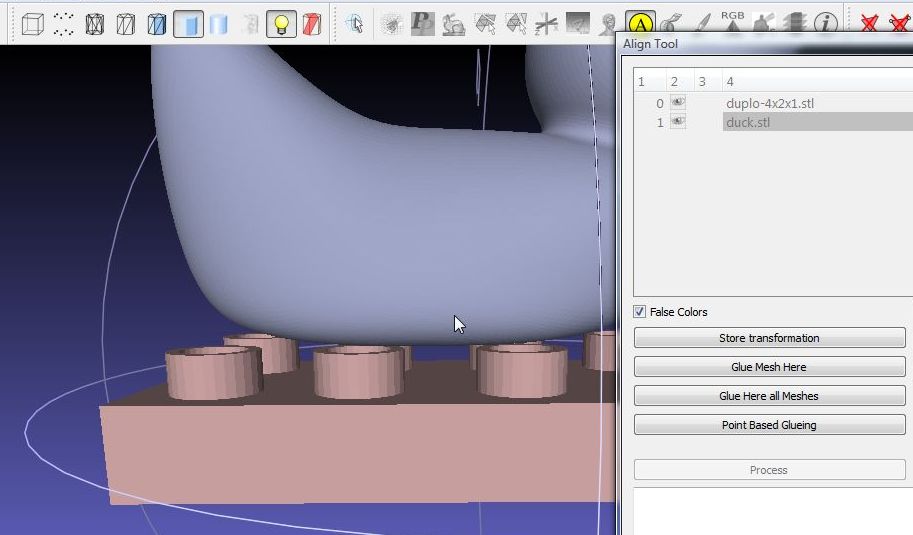Open the layer info 'i' icon
Image resolution: width=913 pixels, height=535 pixels.
click(x=825, y=24)
